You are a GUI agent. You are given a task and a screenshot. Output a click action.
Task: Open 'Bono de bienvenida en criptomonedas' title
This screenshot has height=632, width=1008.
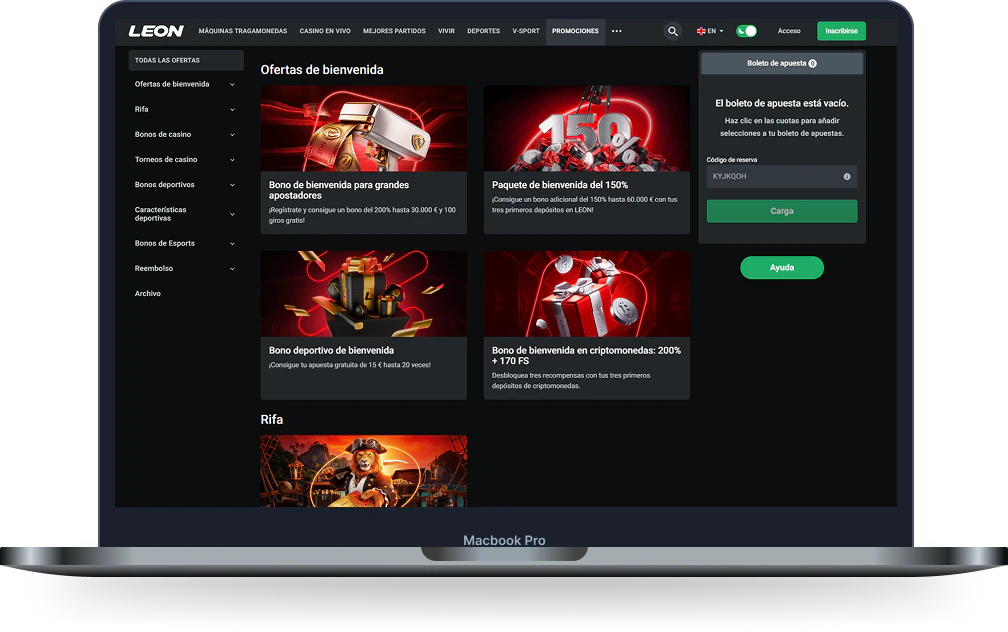586,356
